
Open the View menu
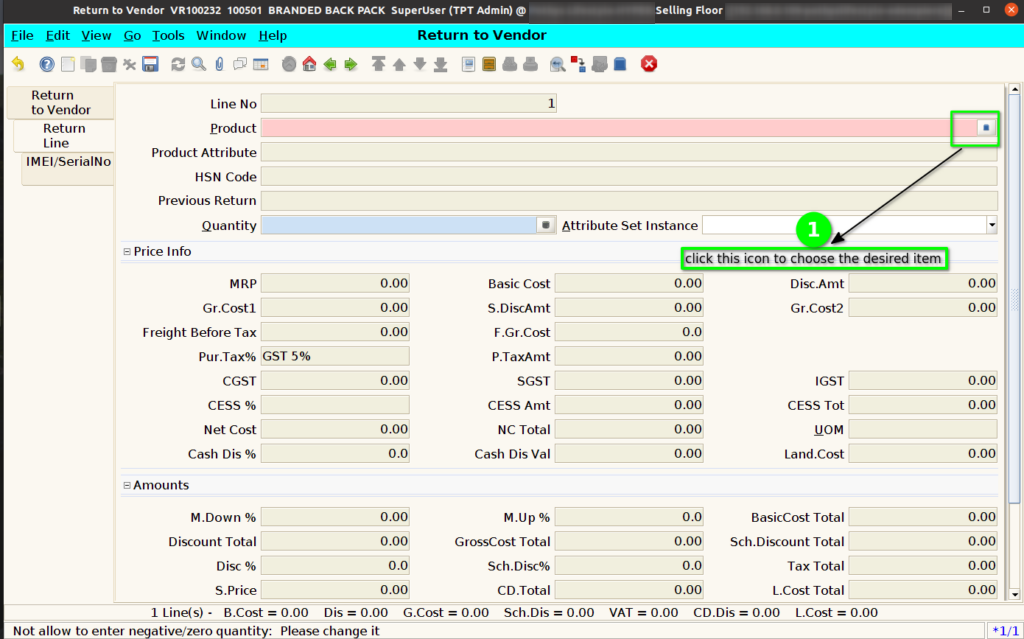point(96,35)
